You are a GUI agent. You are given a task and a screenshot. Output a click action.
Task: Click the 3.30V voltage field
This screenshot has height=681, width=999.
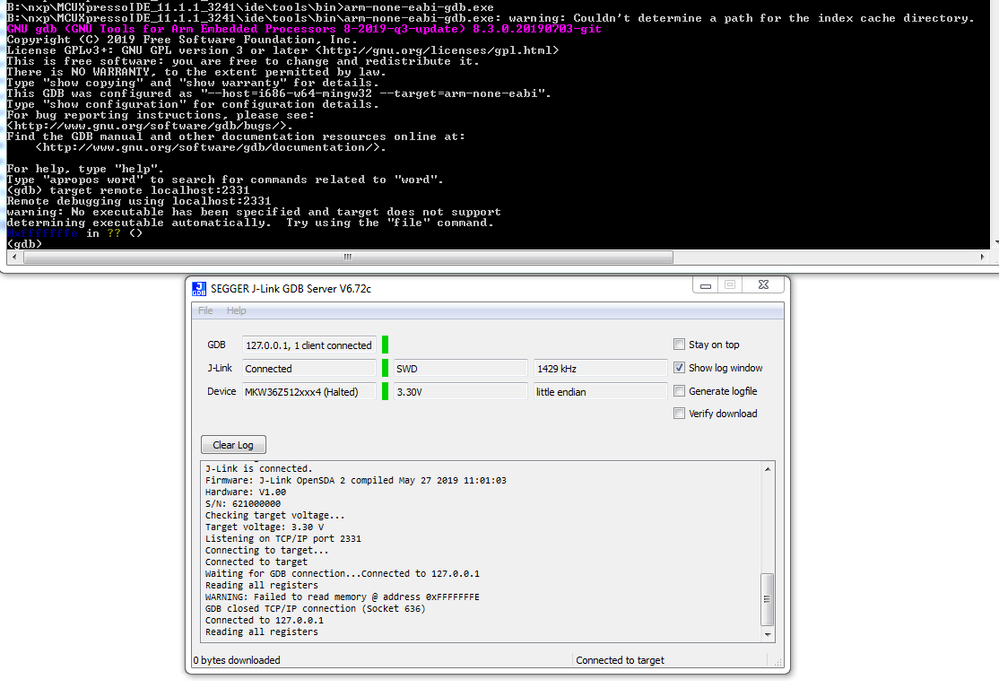coord(461,392)
